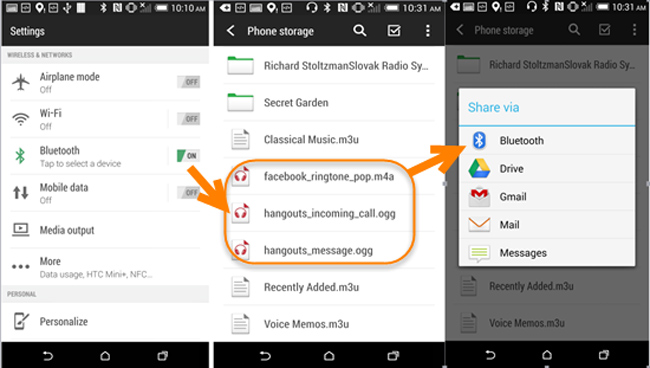650x368 pixels.
Task: Toggle the Airplane mode switch
Action: tap(189, 82)
